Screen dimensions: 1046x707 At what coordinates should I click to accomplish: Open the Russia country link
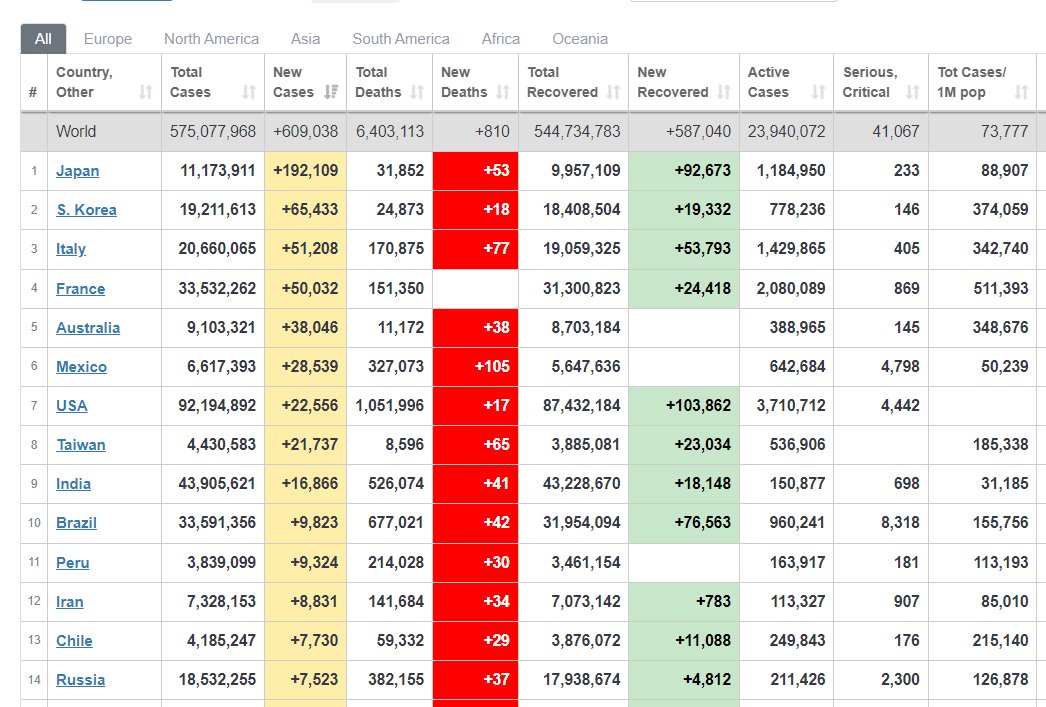coord(80,680)
